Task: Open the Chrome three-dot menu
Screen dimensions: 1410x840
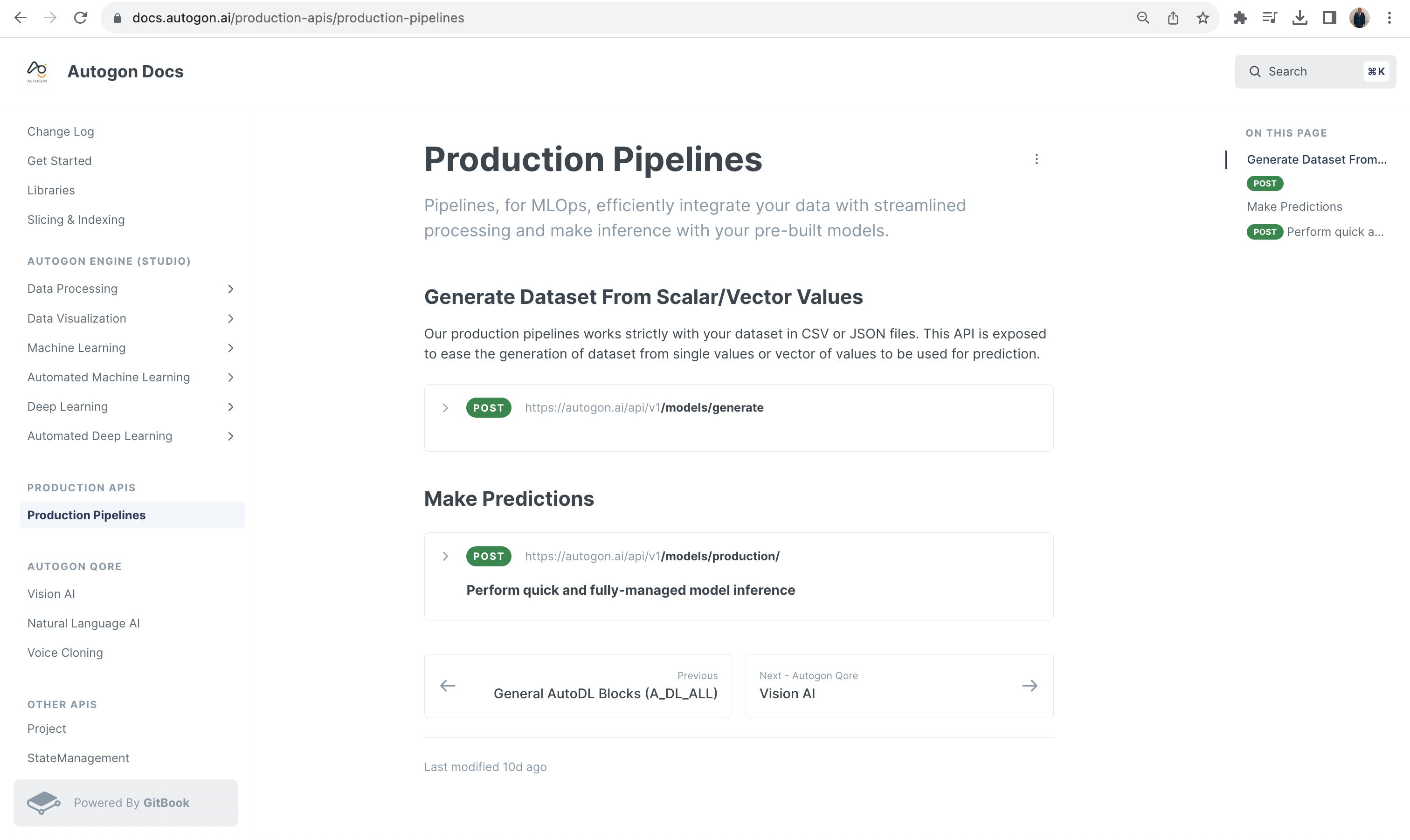Action: [1389, 18]
